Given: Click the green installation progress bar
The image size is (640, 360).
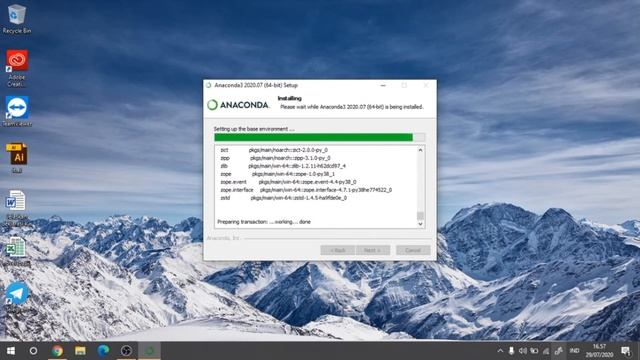Looking at the screenshot, I should (x=320, y=137).
